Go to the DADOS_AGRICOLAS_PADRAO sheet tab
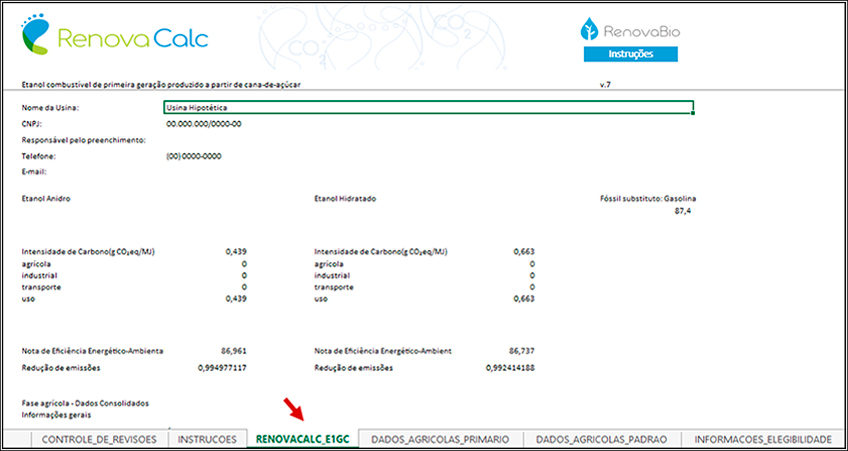 point(601,439)
